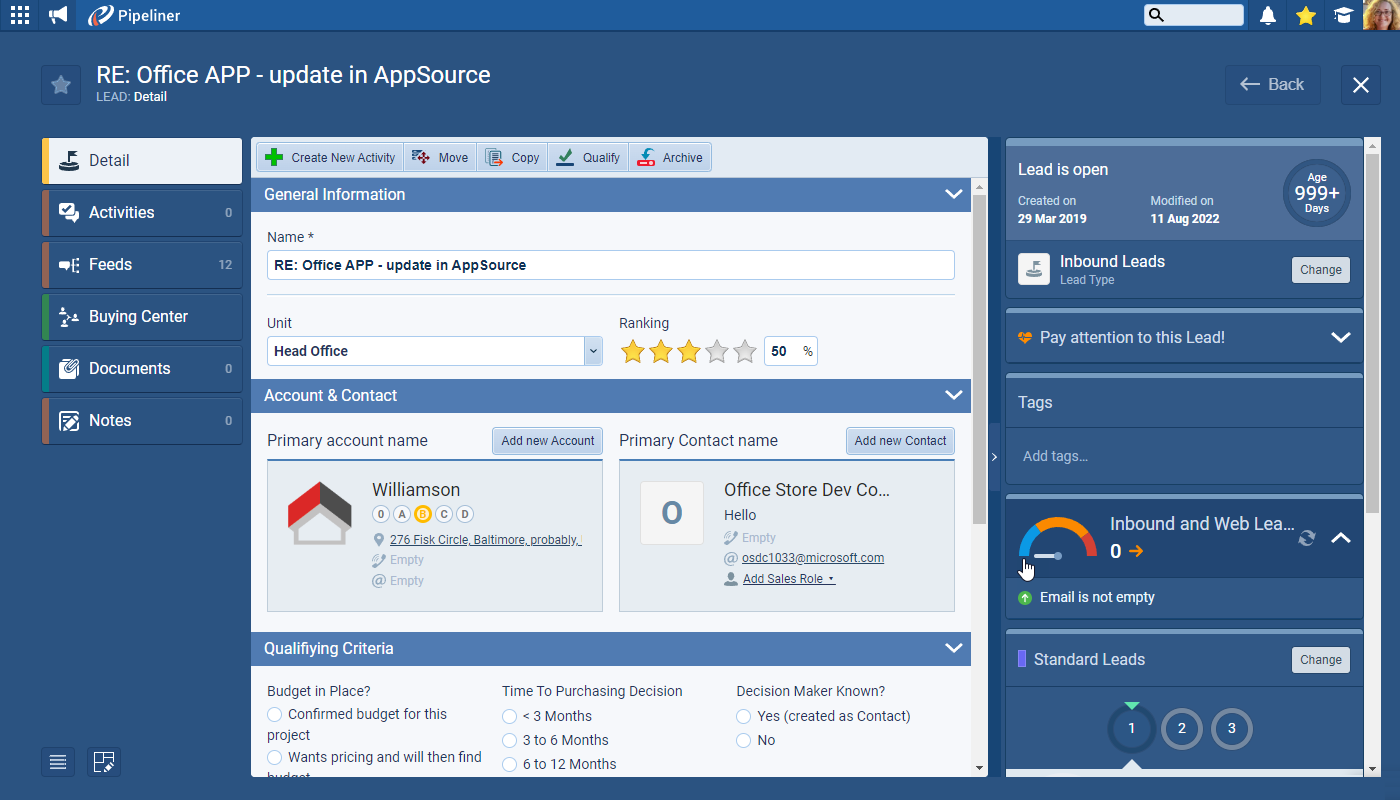Screen dimensions: 1400x800
Task: Open the osdc1033@microsoft.com email link
Action: (x=812, y=558)
